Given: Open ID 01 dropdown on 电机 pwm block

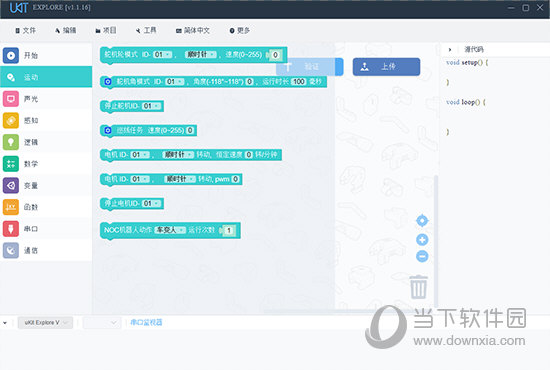Looking at the screenshot, I should [x=140, y=179].
